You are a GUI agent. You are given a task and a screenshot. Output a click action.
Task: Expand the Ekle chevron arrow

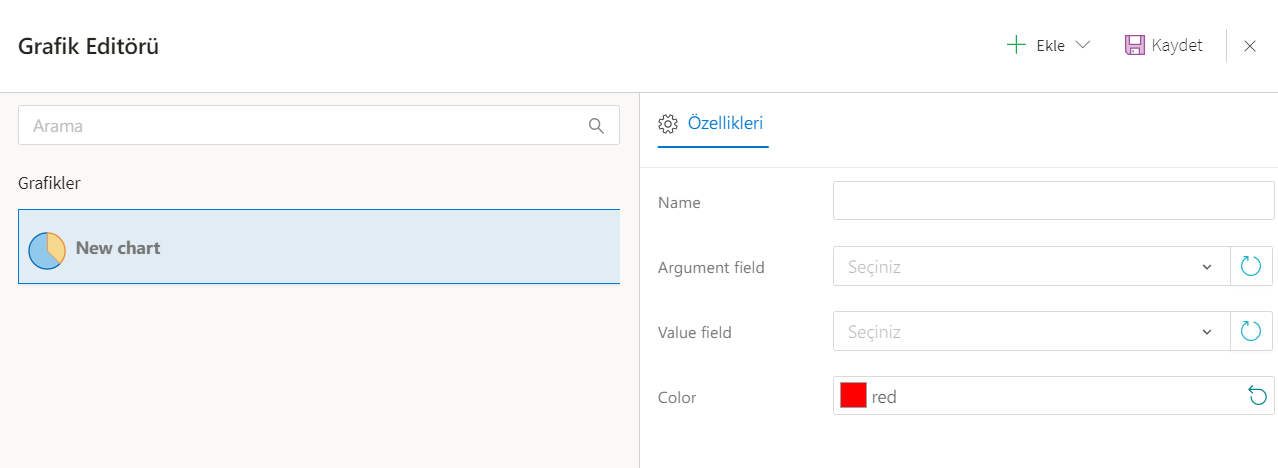point(1081,45)
